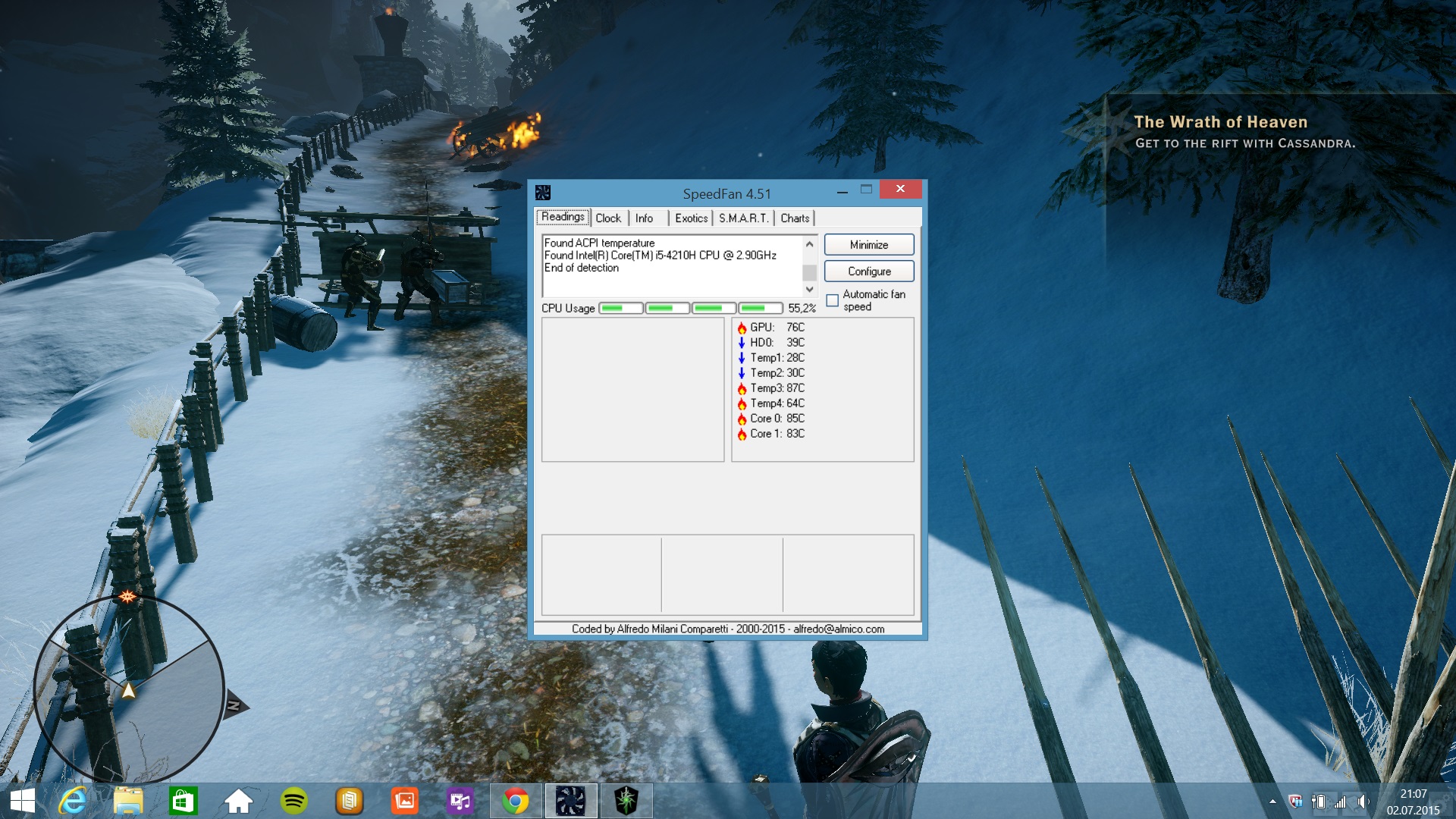Click the game minimap compass
The height and width of the screenshot is (819, 1456).
(x=129, y=689)
